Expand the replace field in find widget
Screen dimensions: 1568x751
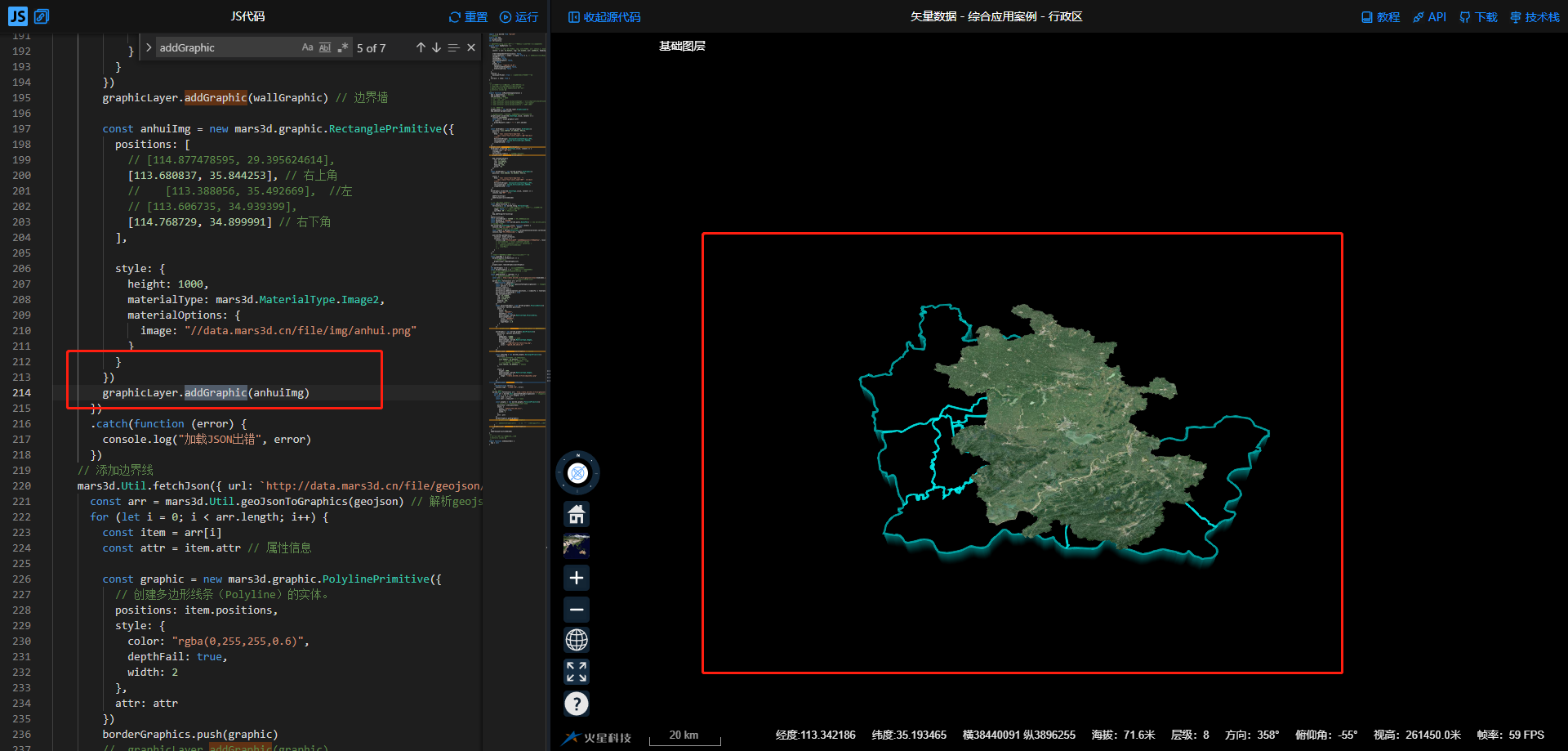click(x=149, y=47)
